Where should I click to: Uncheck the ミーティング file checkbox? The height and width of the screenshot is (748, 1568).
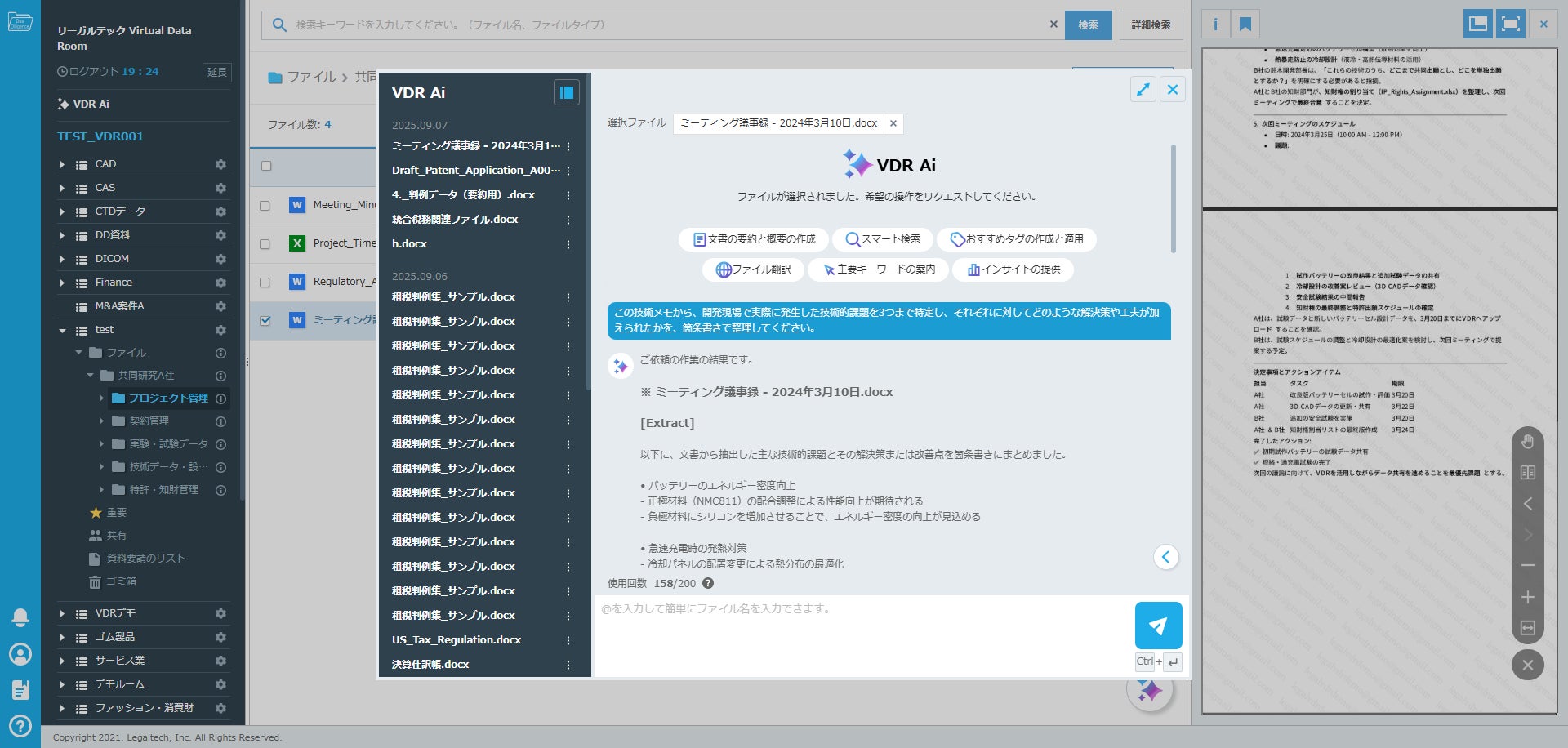pyautogui.click(x=265, y=321)
